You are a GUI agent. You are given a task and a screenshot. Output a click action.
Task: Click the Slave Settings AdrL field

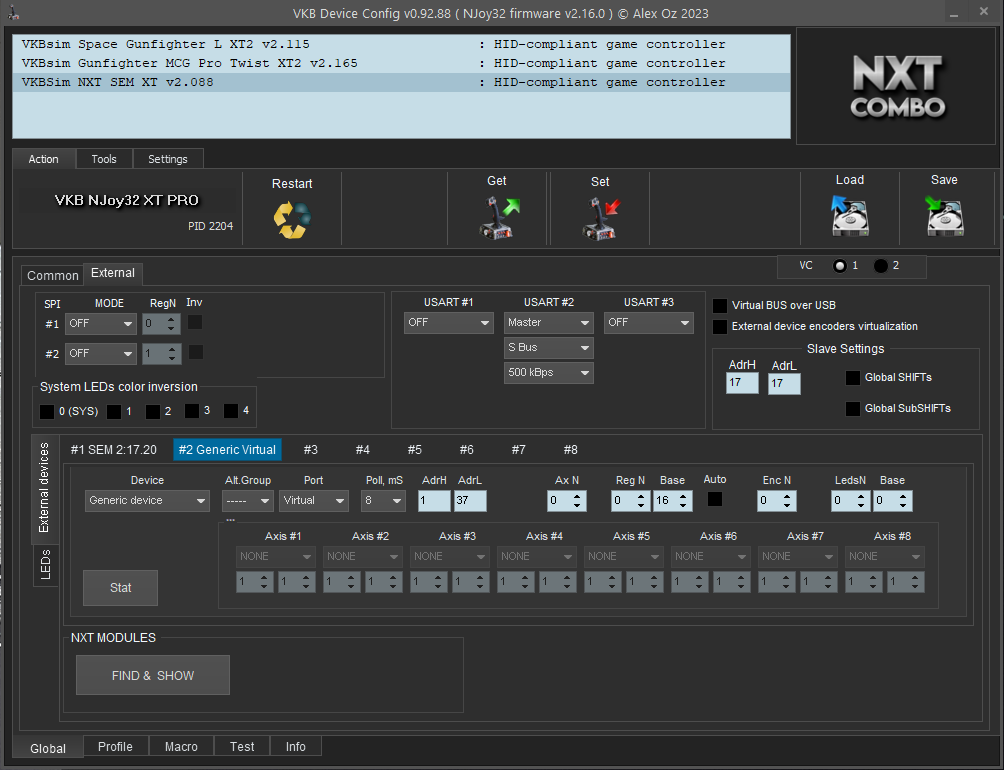coord(784,383)
